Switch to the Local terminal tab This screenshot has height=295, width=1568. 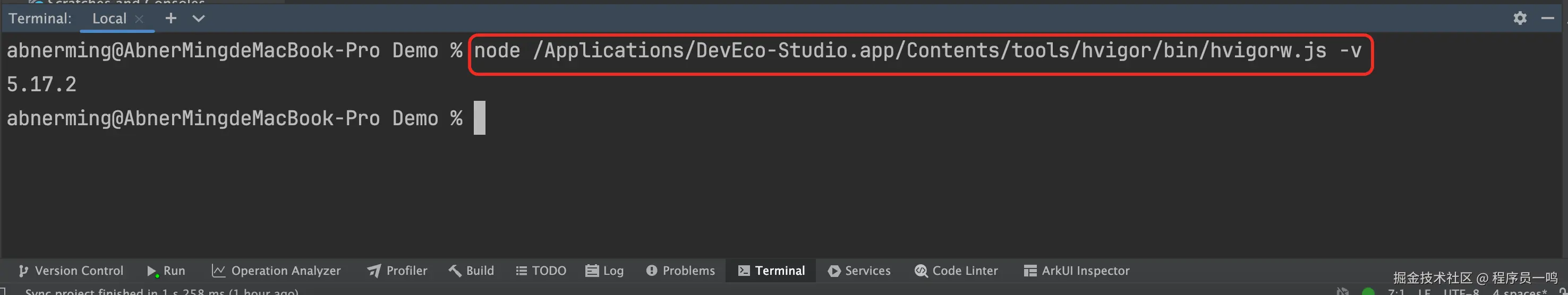pos(109,18)
